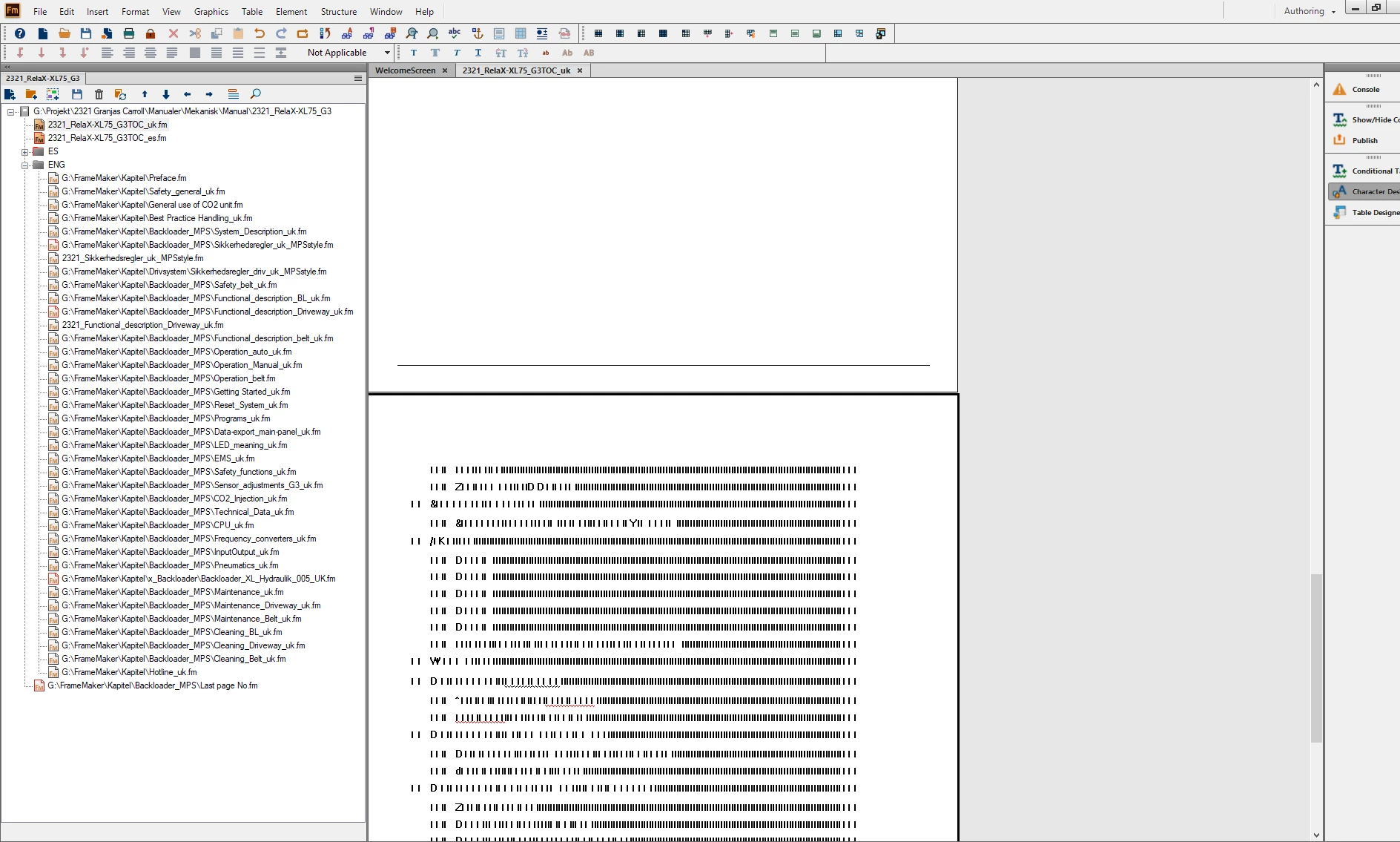The image size is (1400, 842).
Task: Open the File menu
Action: tap(40, 12)
